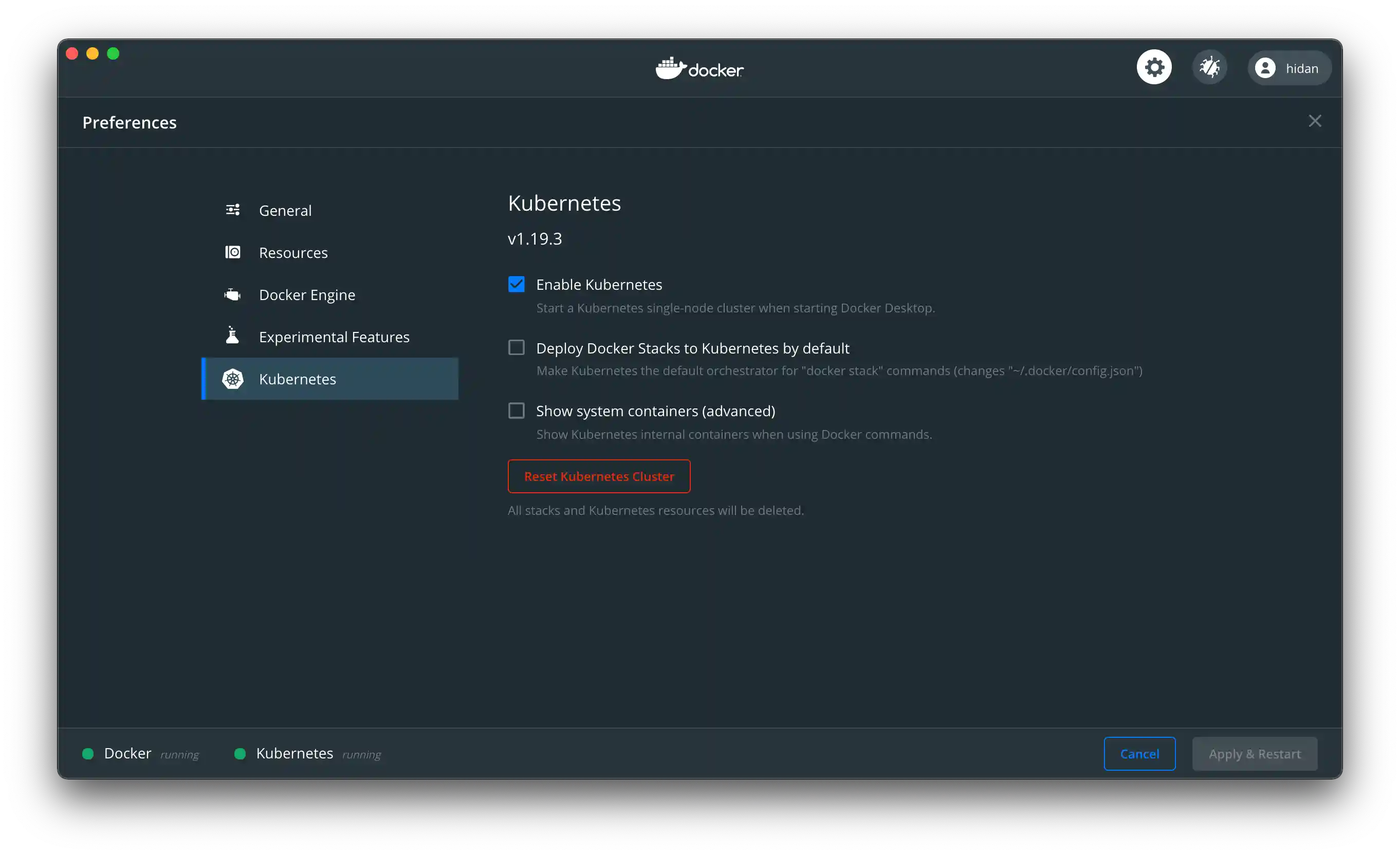
Task: Click the Cancel button
Action: (x=1140, y=753)
